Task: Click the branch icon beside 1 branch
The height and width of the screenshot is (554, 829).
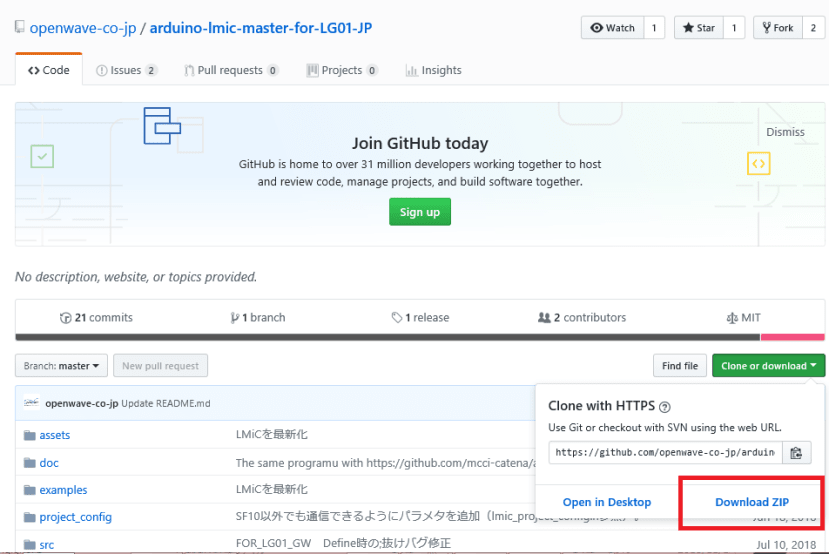Action: (234, 318)
